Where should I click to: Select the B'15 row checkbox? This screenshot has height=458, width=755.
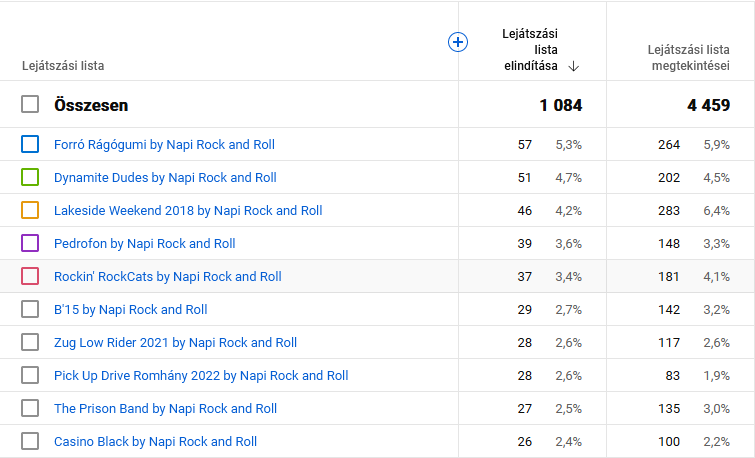pyautogui.click(x=30, y=309)
